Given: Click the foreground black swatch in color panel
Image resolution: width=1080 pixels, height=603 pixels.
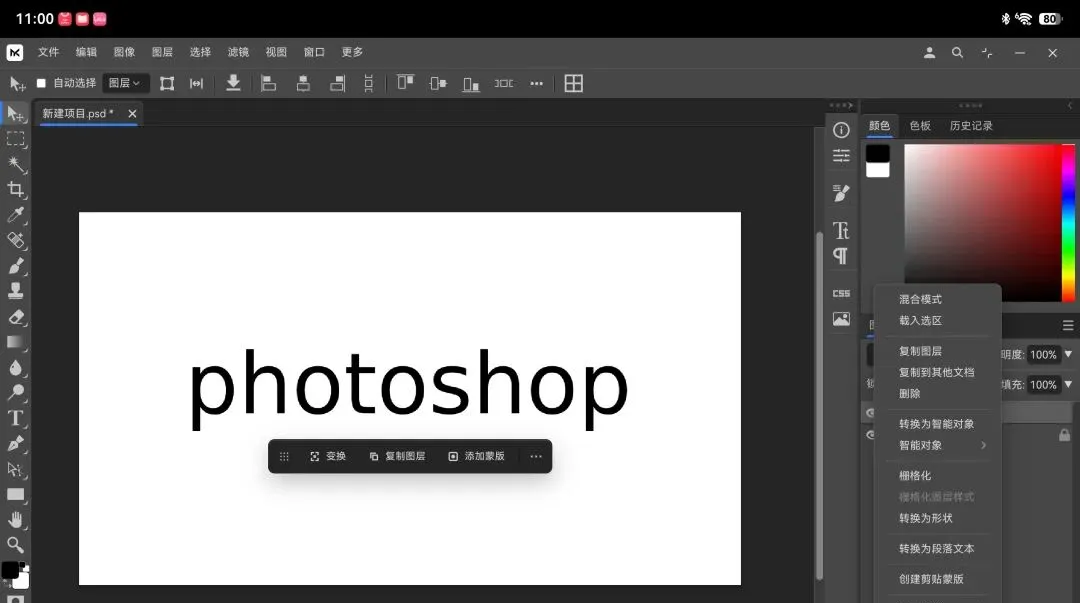Looking at the screenshot, I should pyautogui.click(x=878, y=153).
